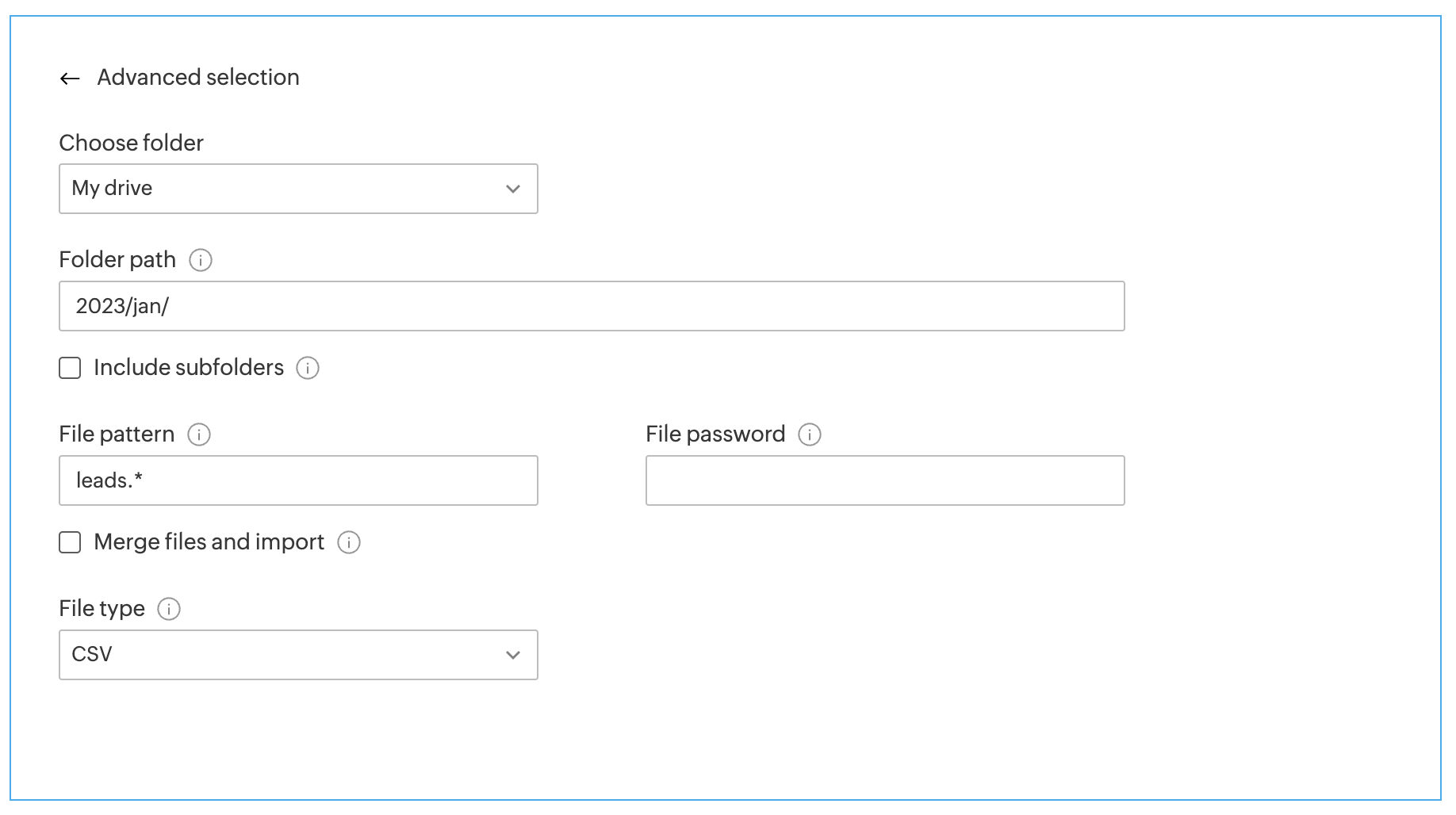Image resolution: width=1456 pixels, height=815 pixels.
Task: Click the File pattern input field
Action: click(298, 480)
